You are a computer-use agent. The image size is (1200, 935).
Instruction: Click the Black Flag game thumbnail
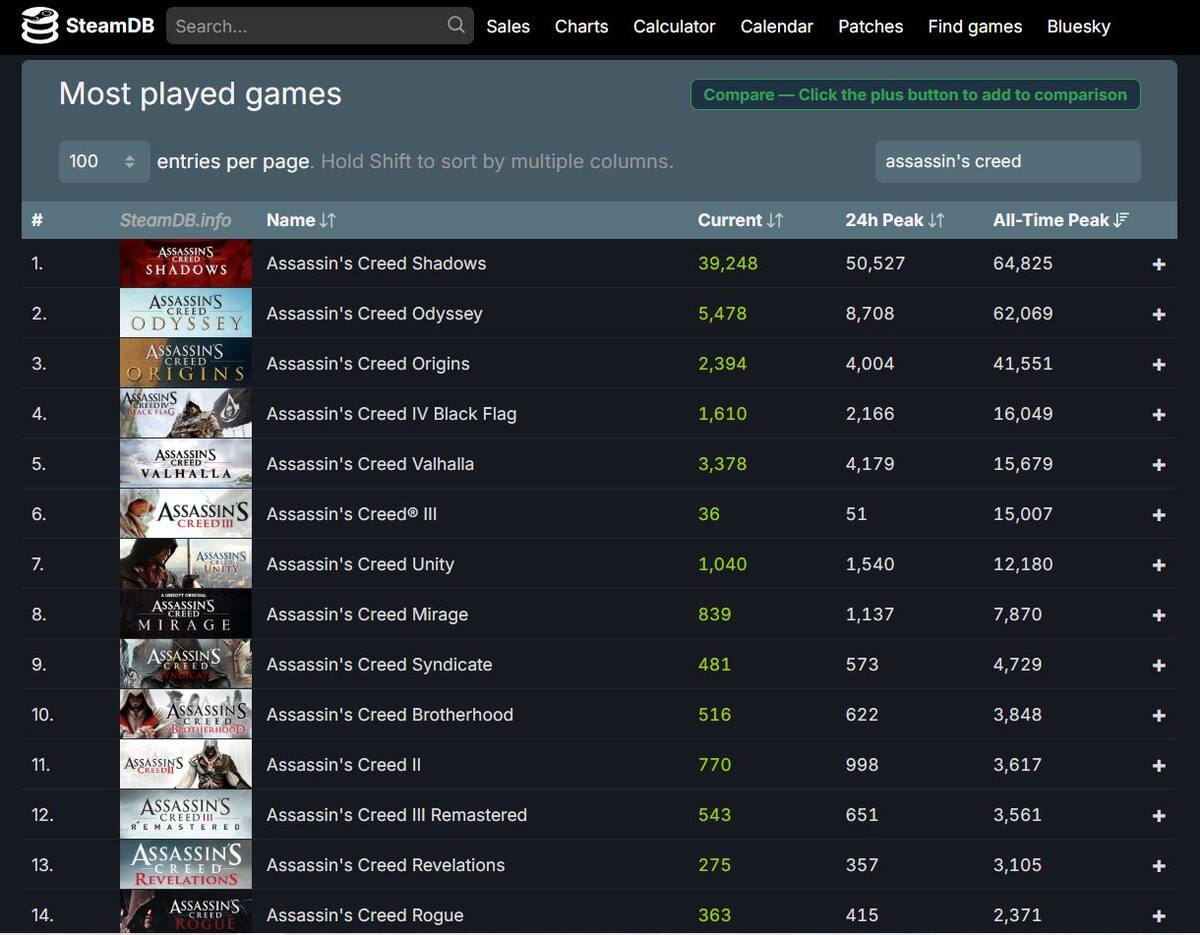pos(186,413)
